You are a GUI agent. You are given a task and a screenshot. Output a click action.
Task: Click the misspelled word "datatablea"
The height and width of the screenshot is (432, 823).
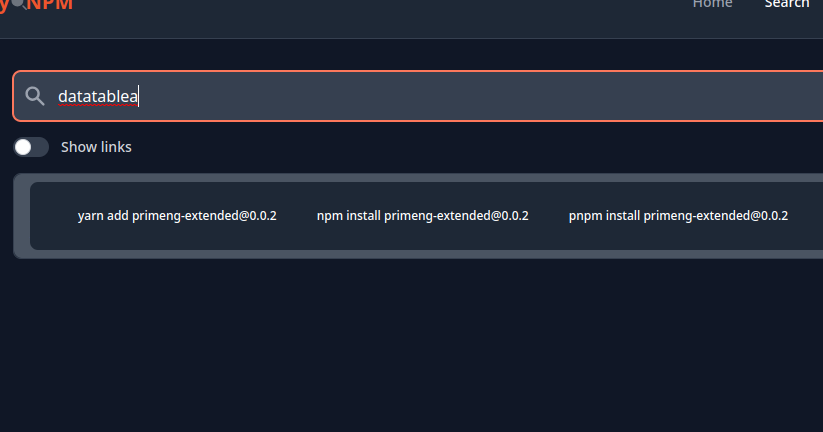coord(98,97)
